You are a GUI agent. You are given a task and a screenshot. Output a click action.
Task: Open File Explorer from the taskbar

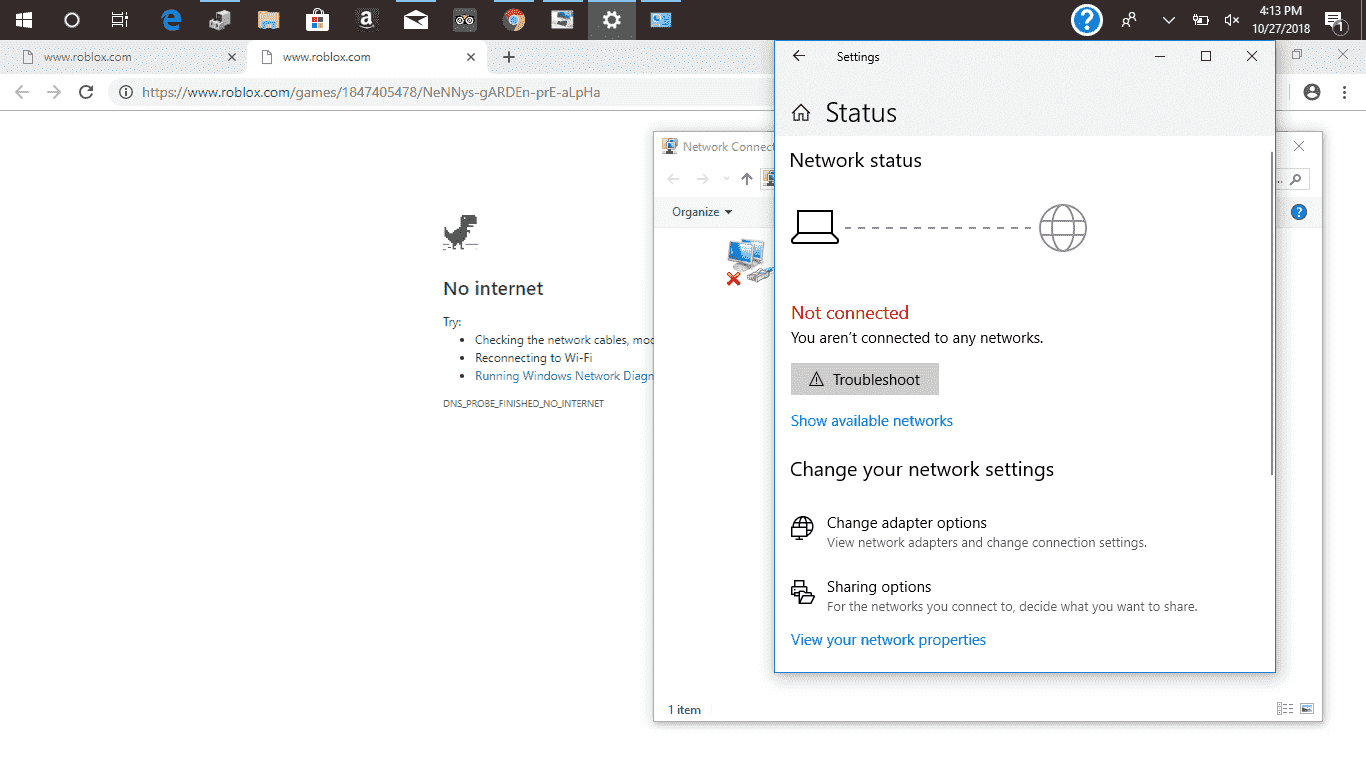[268, 19]
